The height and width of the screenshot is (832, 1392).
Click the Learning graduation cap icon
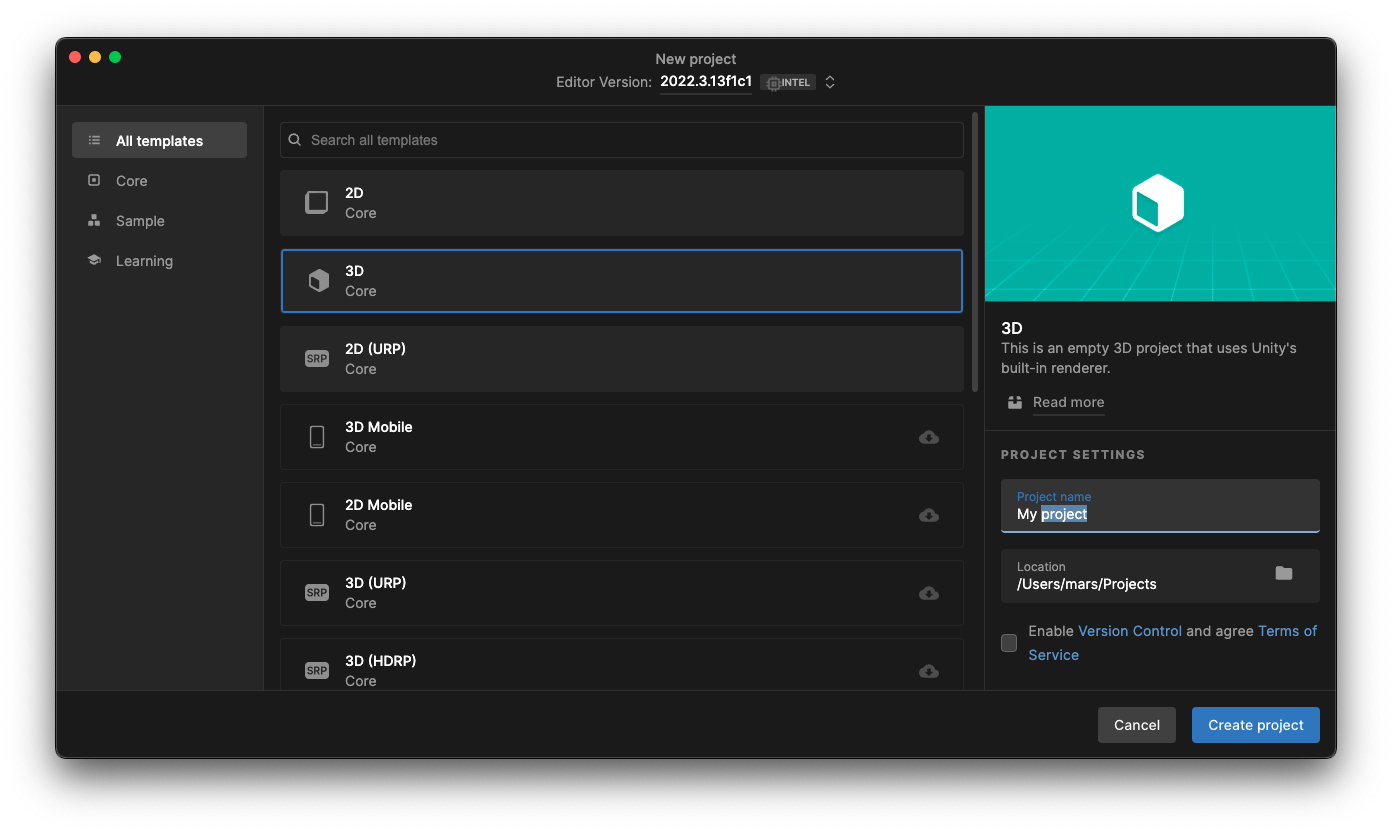point(94,261)
